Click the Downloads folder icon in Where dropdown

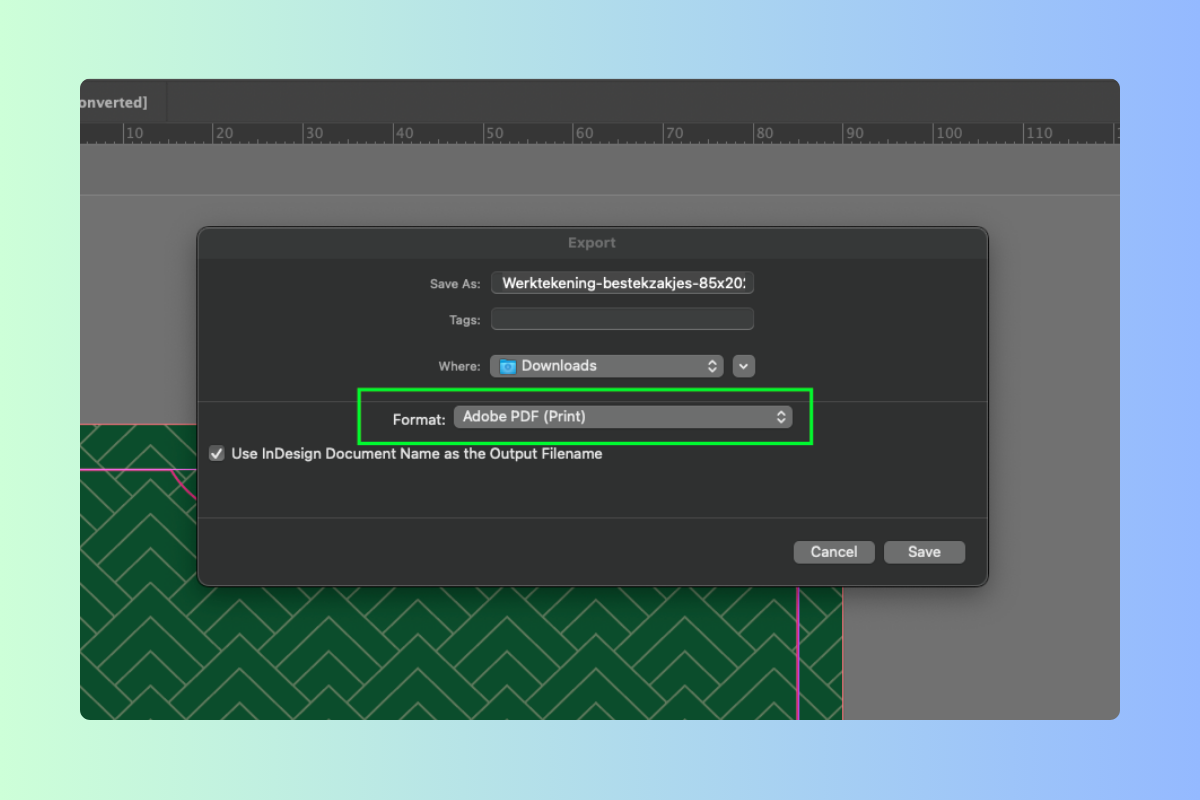point(507,366)
